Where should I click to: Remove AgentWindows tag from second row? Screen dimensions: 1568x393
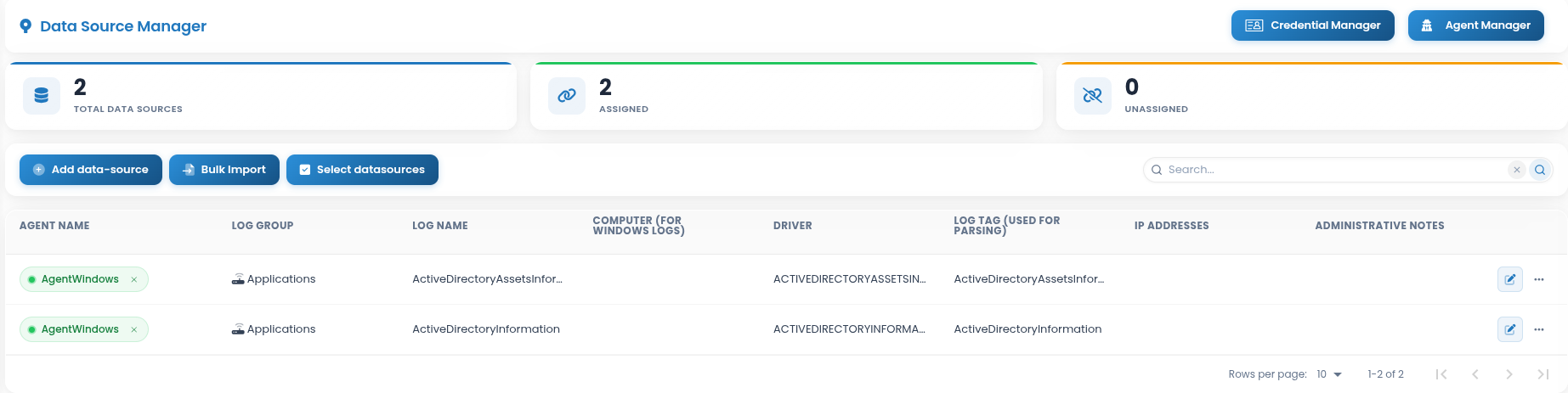click(x=133, y=329)
